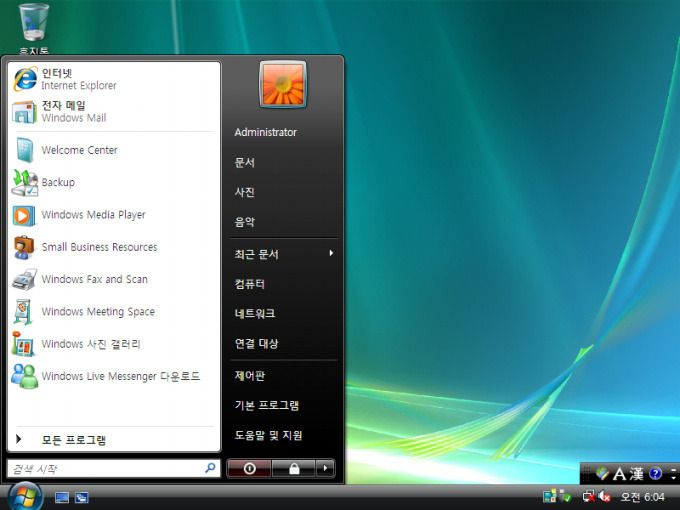Open 컴퓨터 from the Start menu

tap(249, 284)
